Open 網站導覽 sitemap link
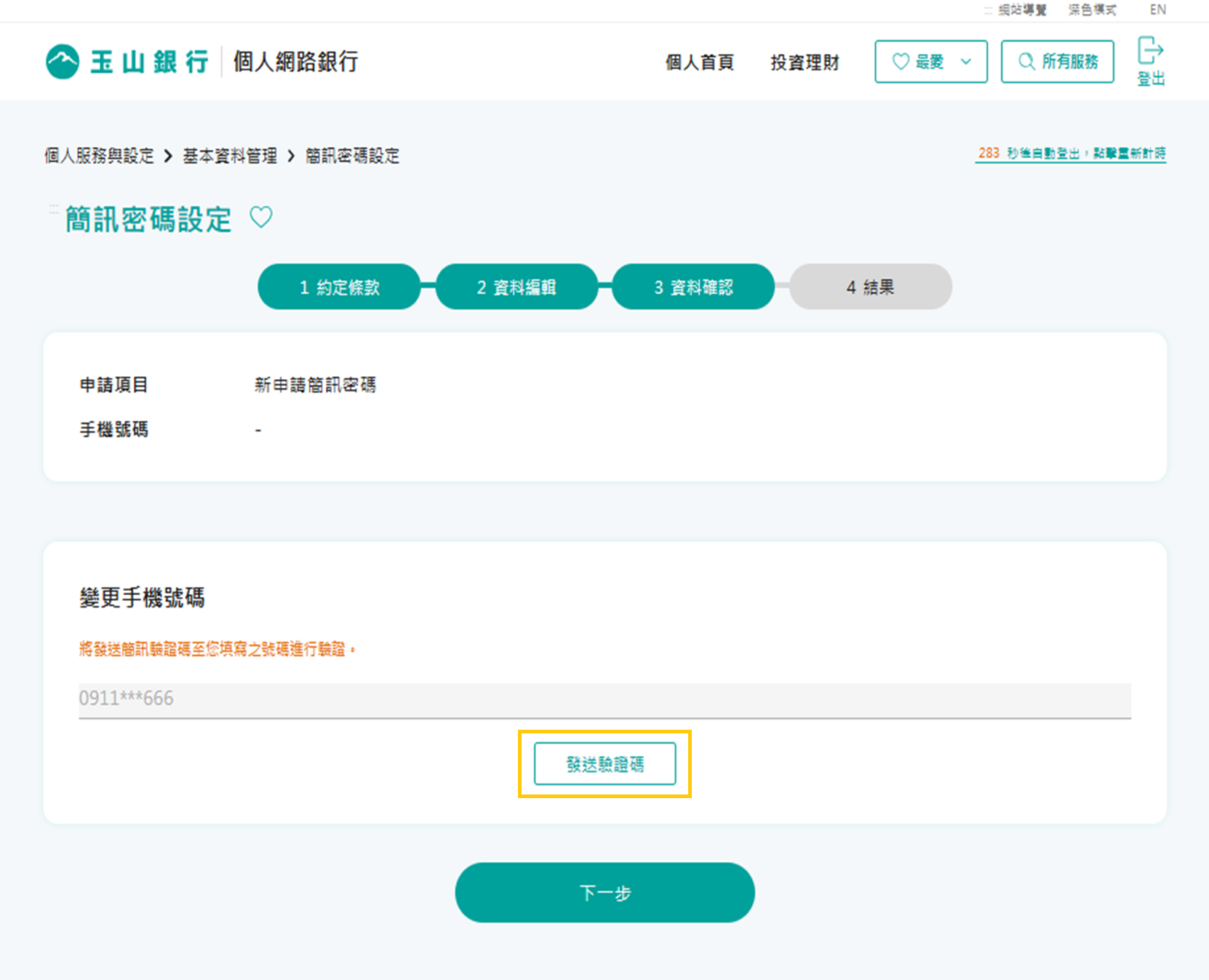The width and height of the screenshot is (1209, 980). click(x=1022, y=9)
